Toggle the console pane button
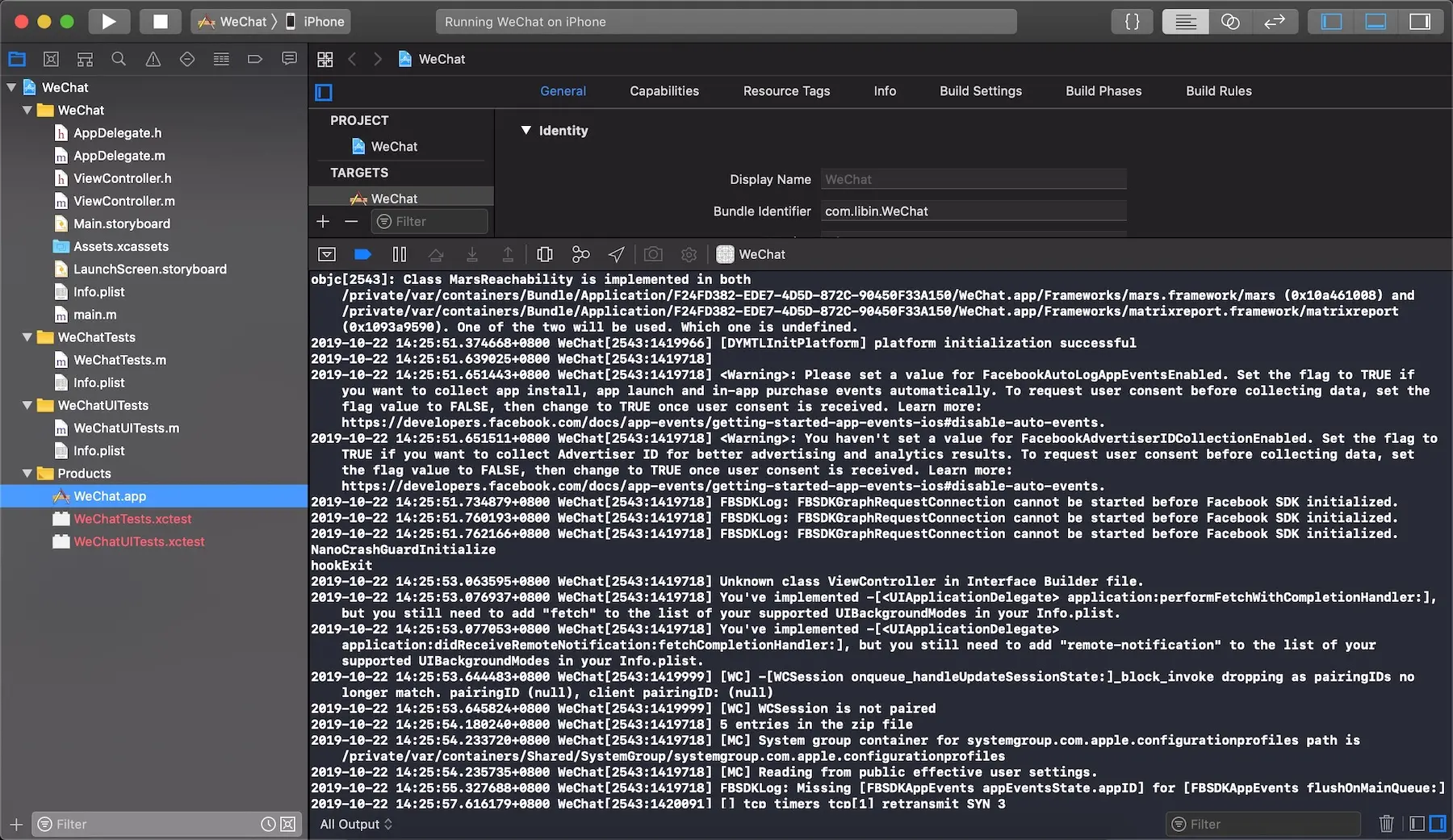 (1438, 824)
